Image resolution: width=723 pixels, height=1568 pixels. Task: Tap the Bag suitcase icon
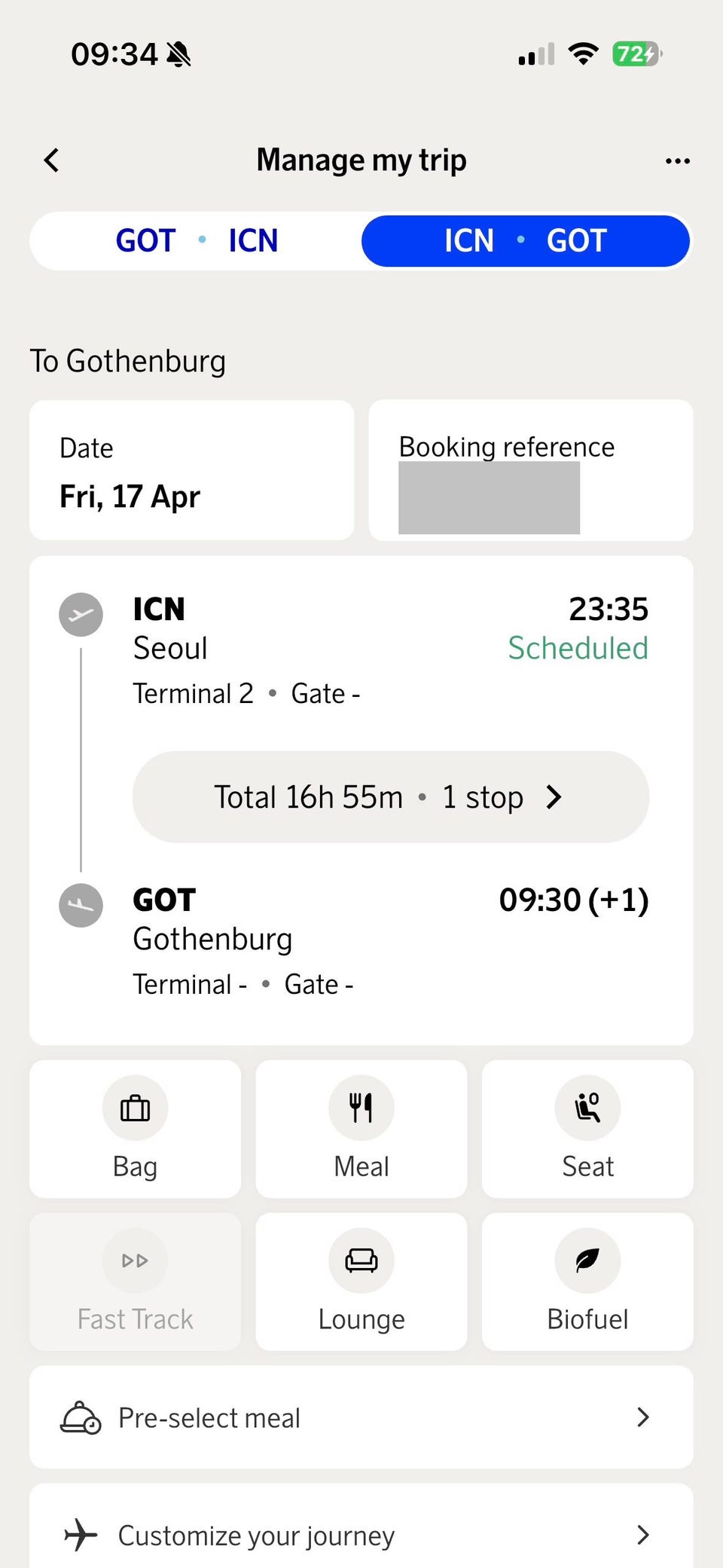[135, 1108]
